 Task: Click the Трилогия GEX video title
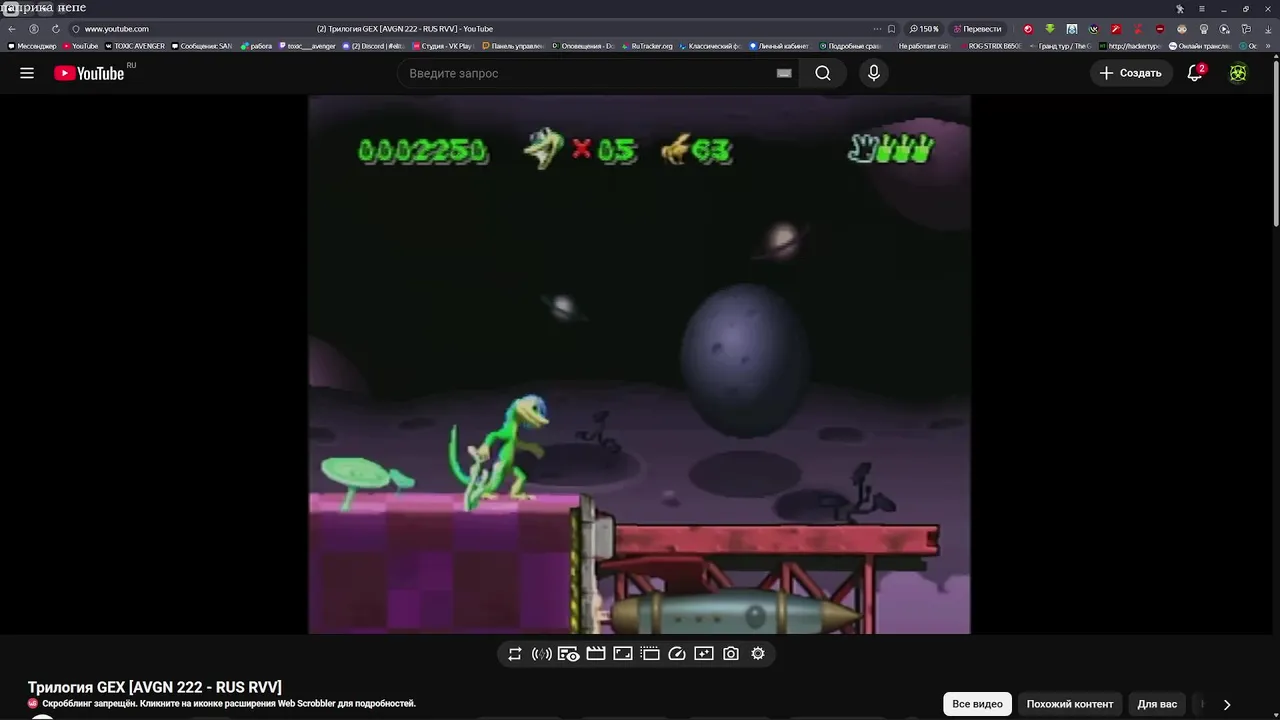point(155,687)
